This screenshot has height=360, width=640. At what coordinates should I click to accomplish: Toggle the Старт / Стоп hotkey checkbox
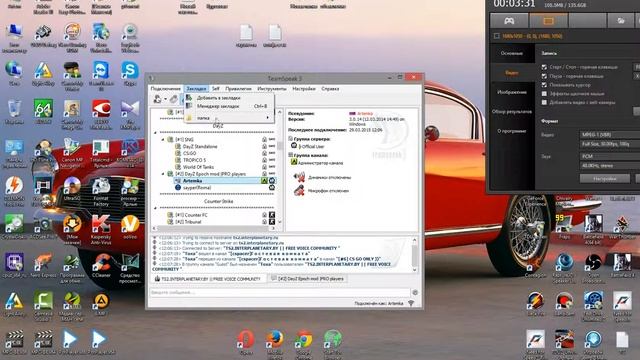point(544,67)
